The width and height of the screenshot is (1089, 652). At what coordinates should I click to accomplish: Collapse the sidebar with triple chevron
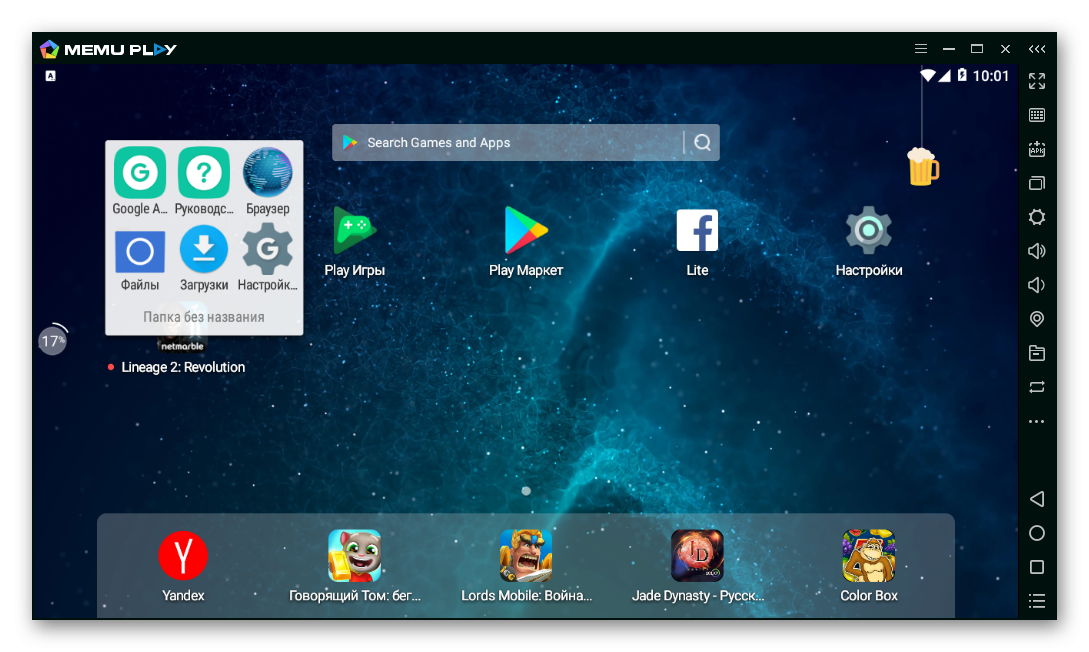tap(1037, 49)
